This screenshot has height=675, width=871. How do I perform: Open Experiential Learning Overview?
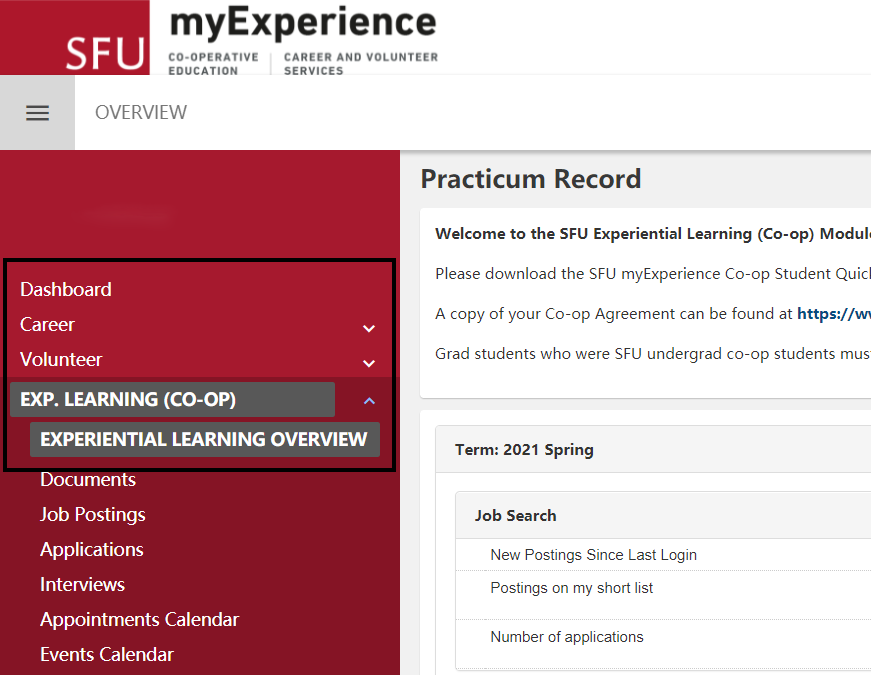(x=204, y=439)
